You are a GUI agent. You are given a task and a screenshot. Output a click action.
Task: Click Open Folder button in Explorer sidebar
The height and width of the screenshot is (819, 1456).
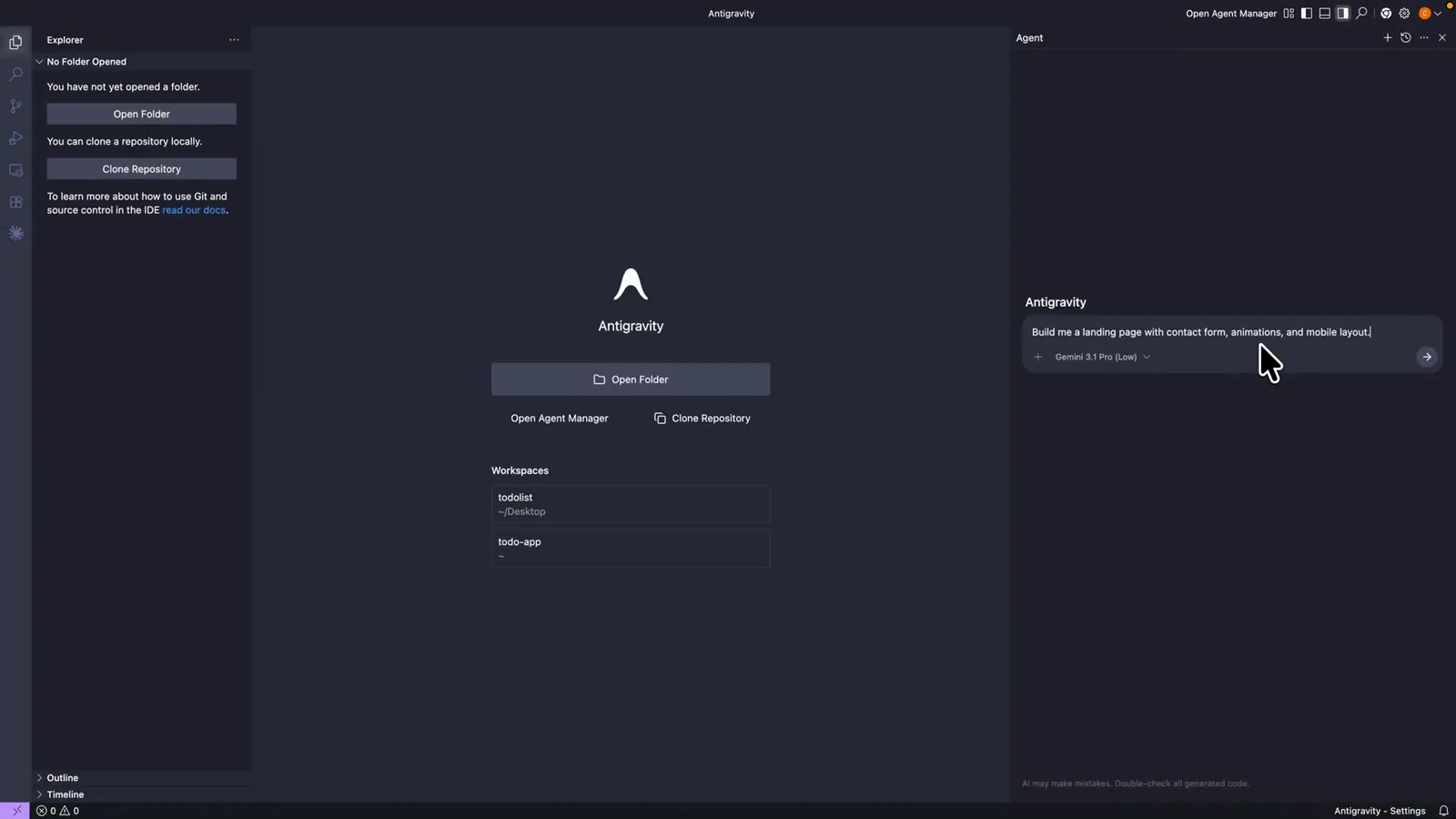point(142,114)
